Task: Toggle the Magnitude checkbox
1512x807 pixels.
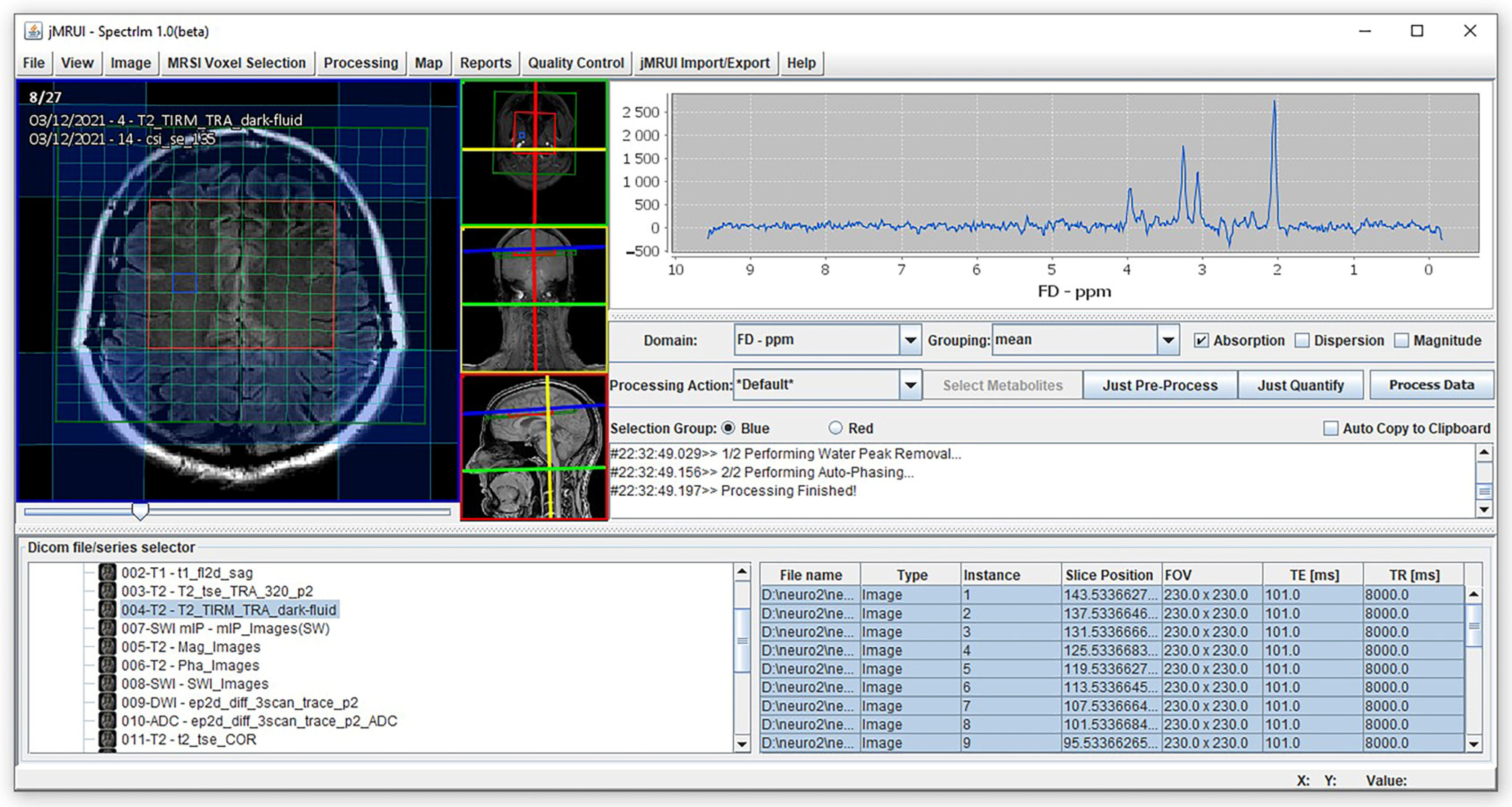Action: pos(1402,341)
